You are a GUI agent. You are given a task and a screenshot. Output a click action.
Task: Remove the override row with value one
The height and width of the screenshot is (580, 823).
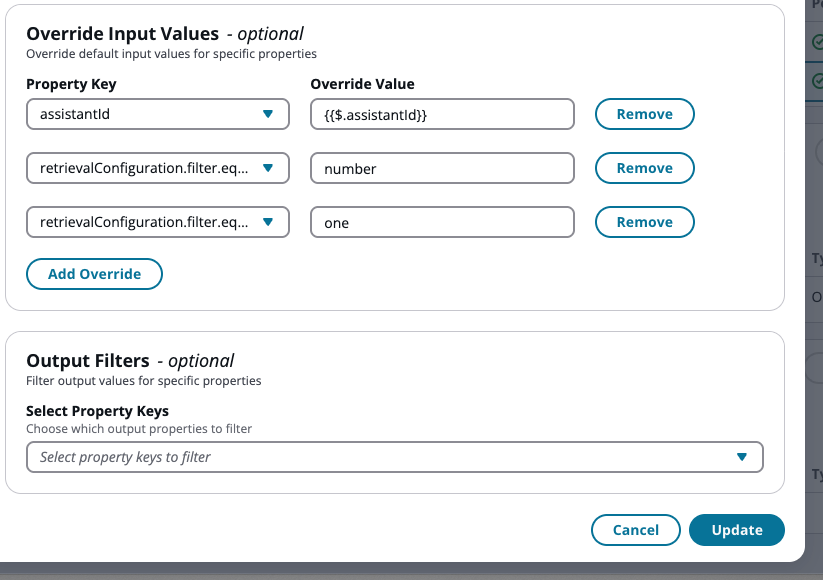(644, 222)
